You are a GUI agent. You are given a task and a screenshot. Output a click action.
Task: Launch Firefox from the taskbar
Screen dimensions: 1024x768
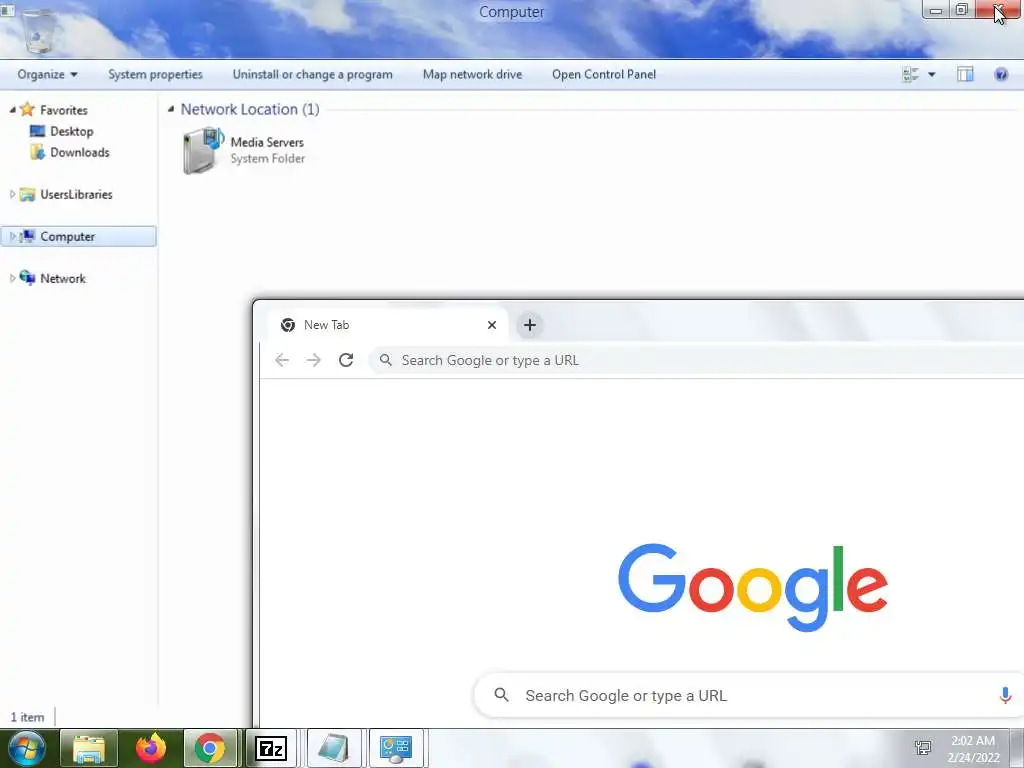[x=151, y=748]
